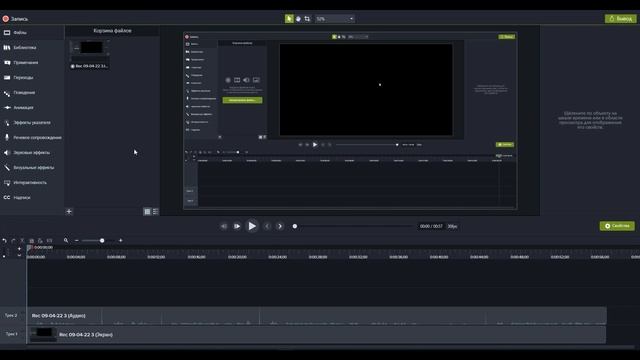Click the Copy icon in timeline toolbar
This screenshot has height=360, width=640.
[x=31, y=241]
